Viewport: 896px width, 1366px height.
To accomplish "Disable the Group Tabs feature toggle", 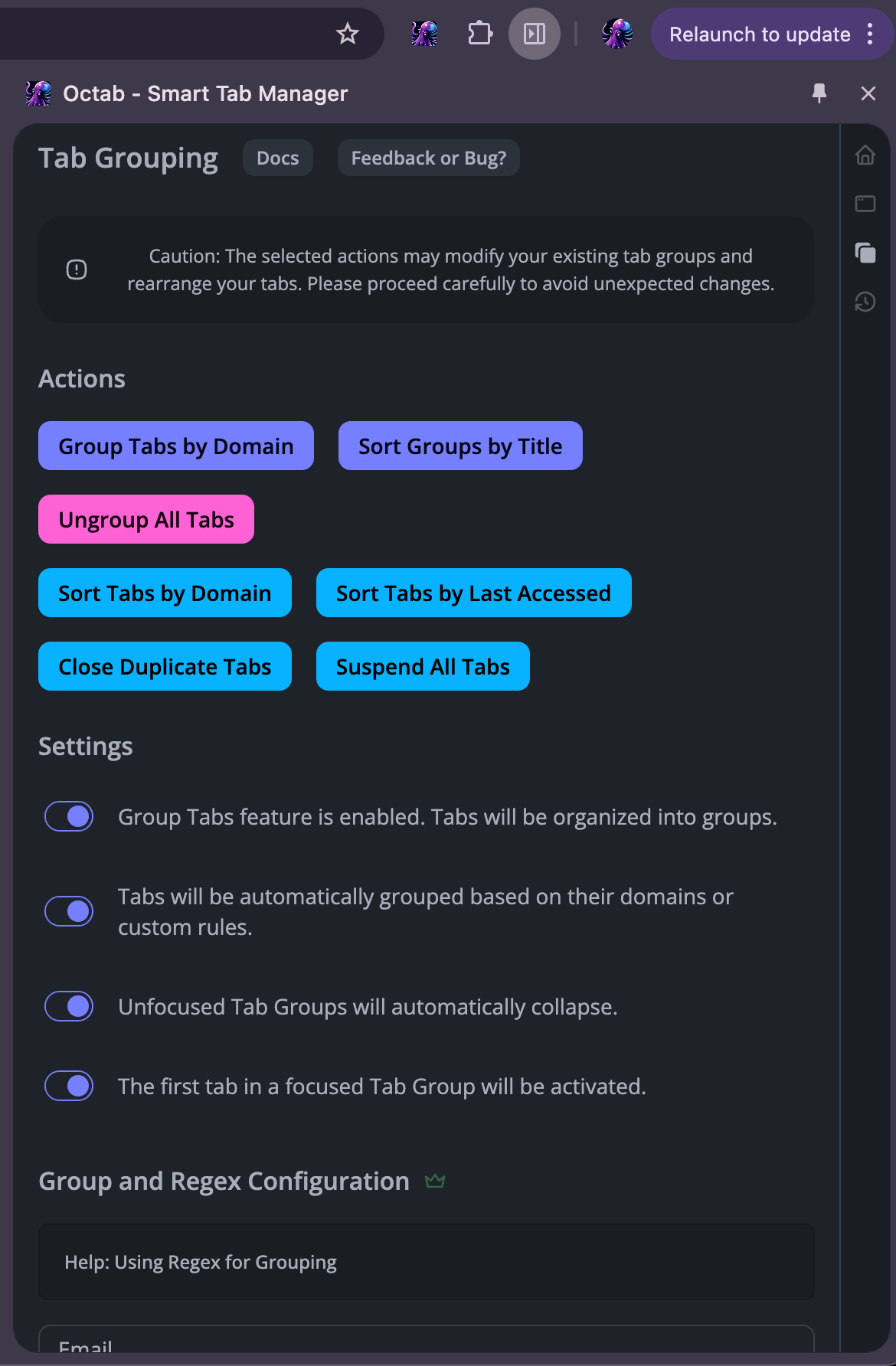I will [68, 816].
